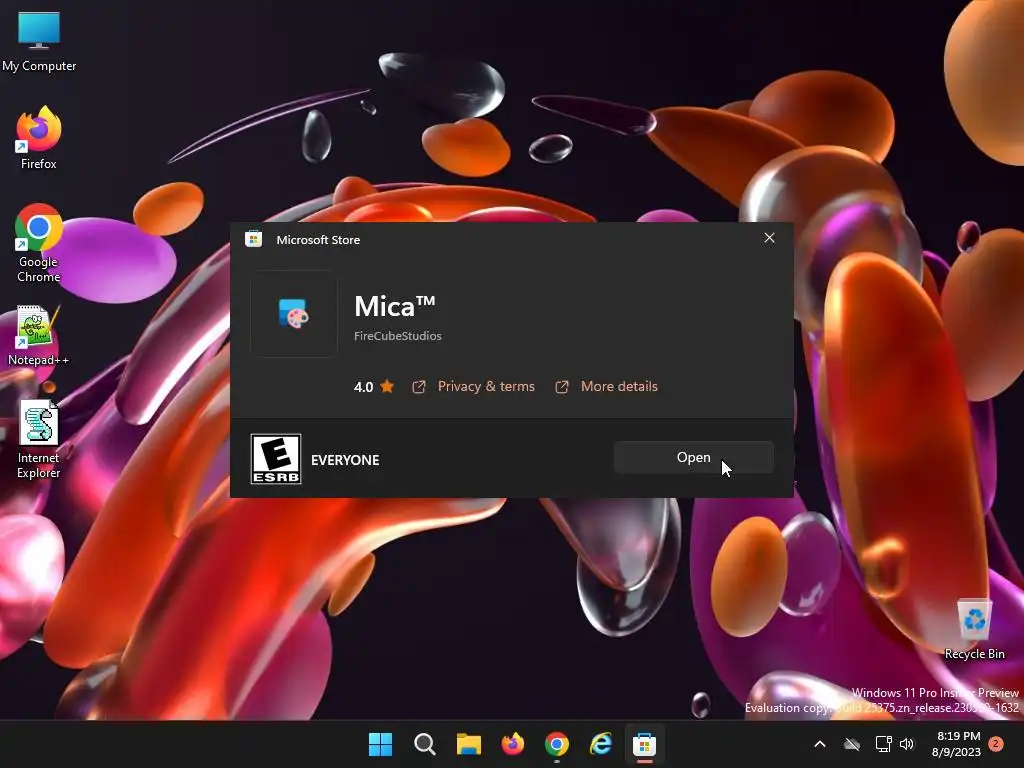
Task: Close the Microsoft Store dialog
Action: [769, 238]
